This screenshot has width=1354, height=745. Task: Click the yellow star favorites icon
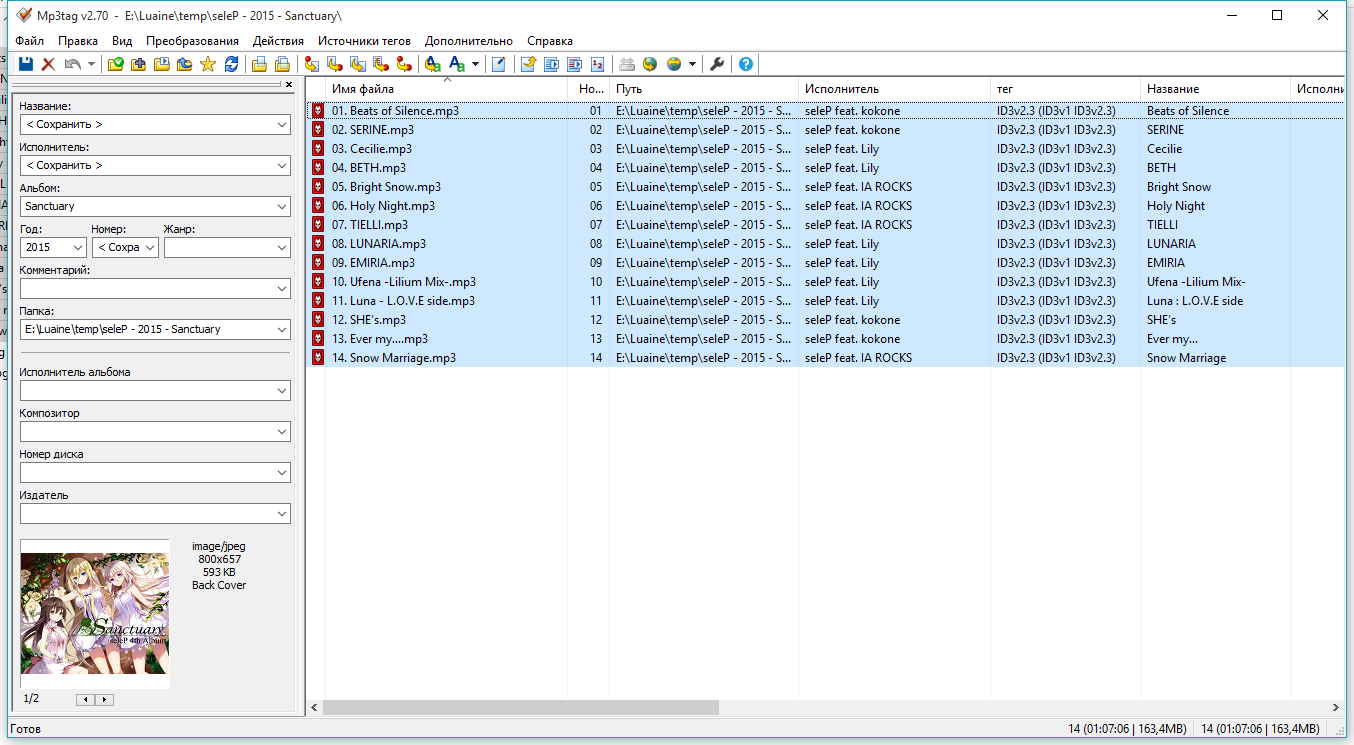208,64
